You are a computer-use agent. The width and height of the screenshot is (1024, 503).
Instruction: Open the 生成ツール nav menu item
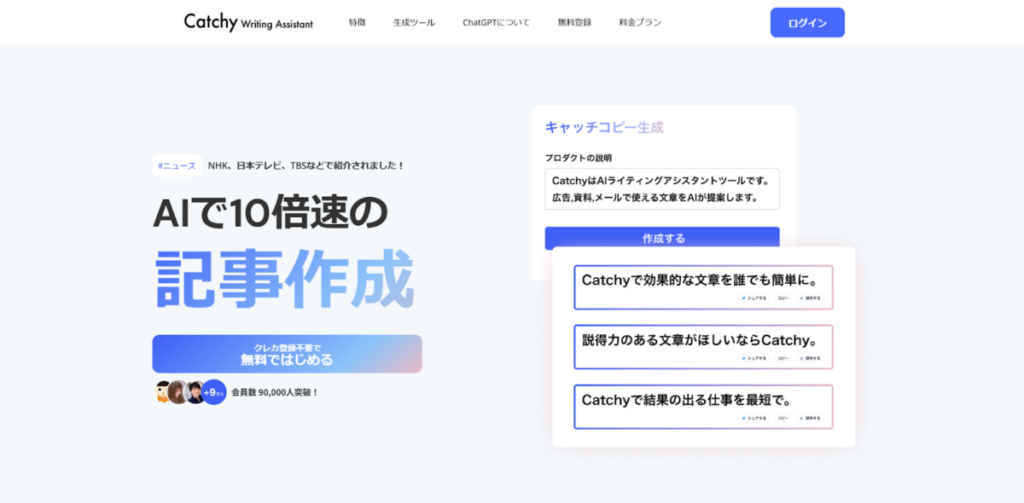(414, 22)
